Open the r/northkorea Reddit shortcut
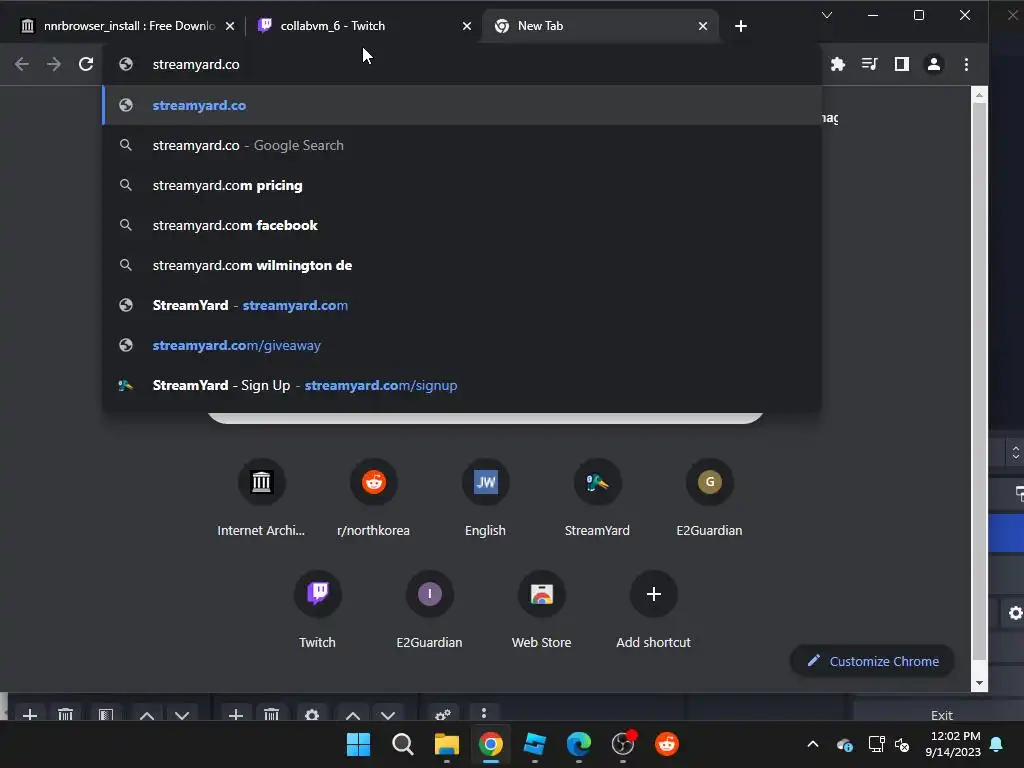The width and height of the screenshot is (1024, 768). click(374, 498)
